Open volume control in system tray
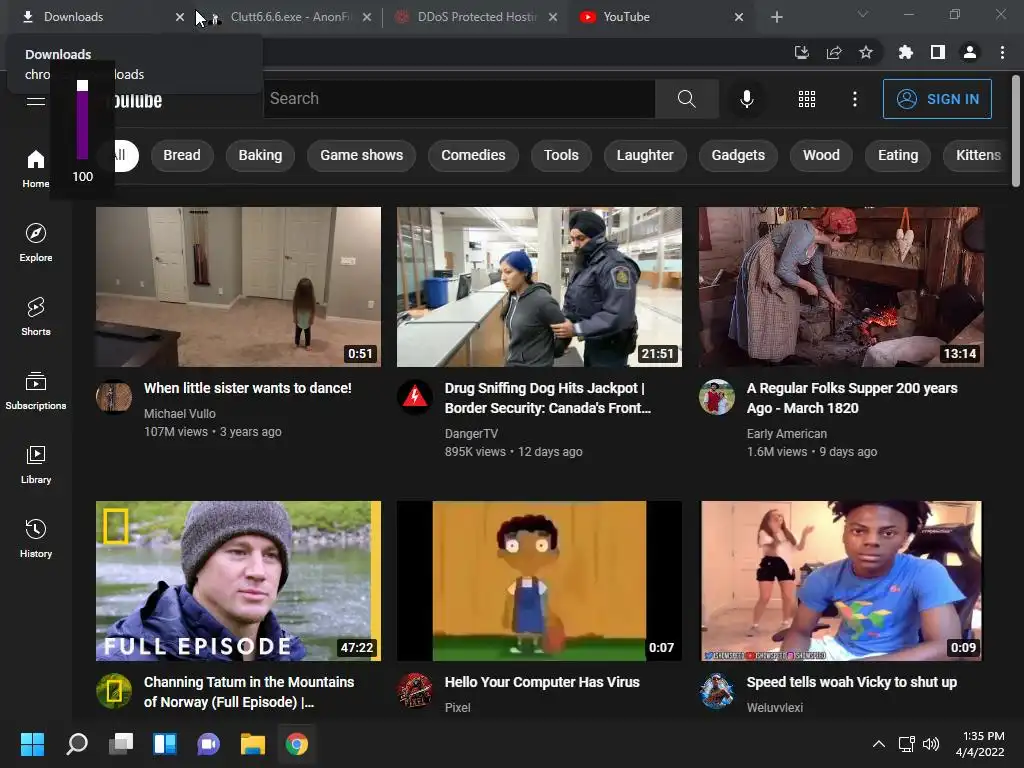The height and width of the screenshot is (768, 1024). click(x=931, y=744)
